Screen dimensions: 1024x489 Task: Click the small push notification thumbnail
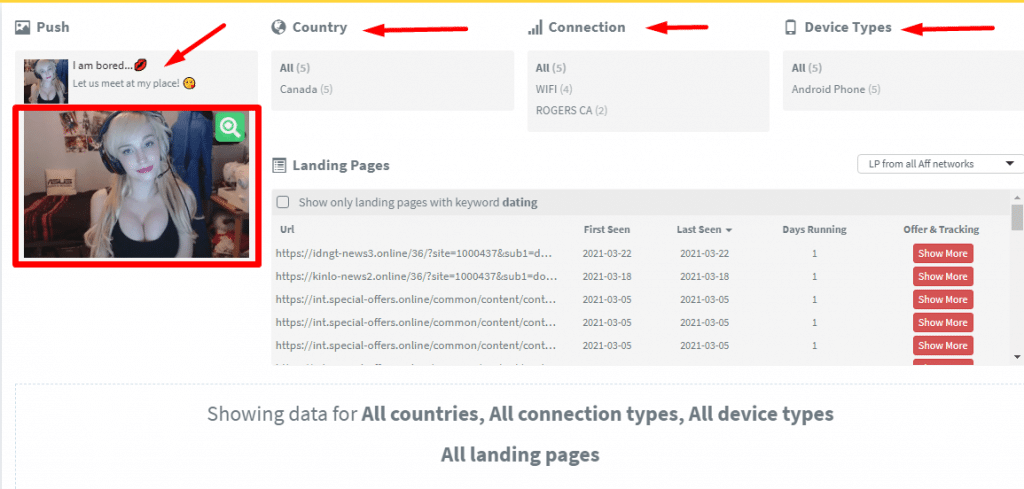point(46,81)
